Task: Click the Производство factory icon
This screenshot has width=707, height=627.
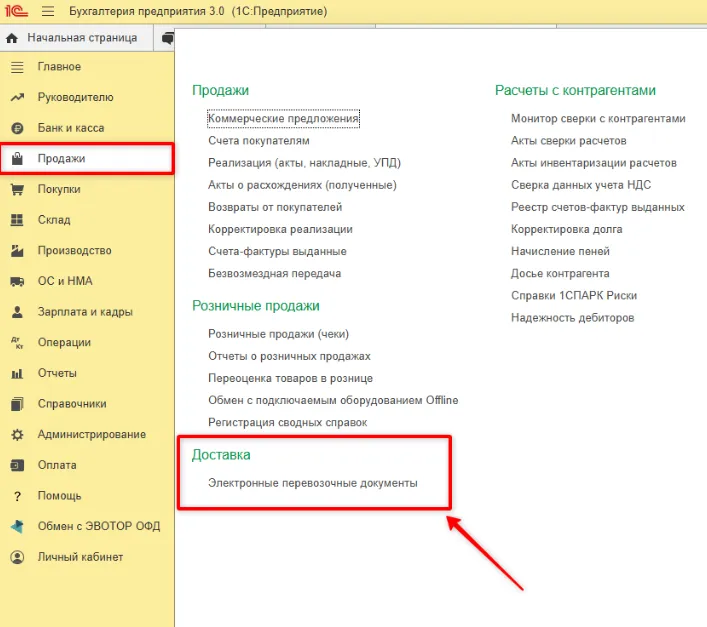Action: click(17, 251)
